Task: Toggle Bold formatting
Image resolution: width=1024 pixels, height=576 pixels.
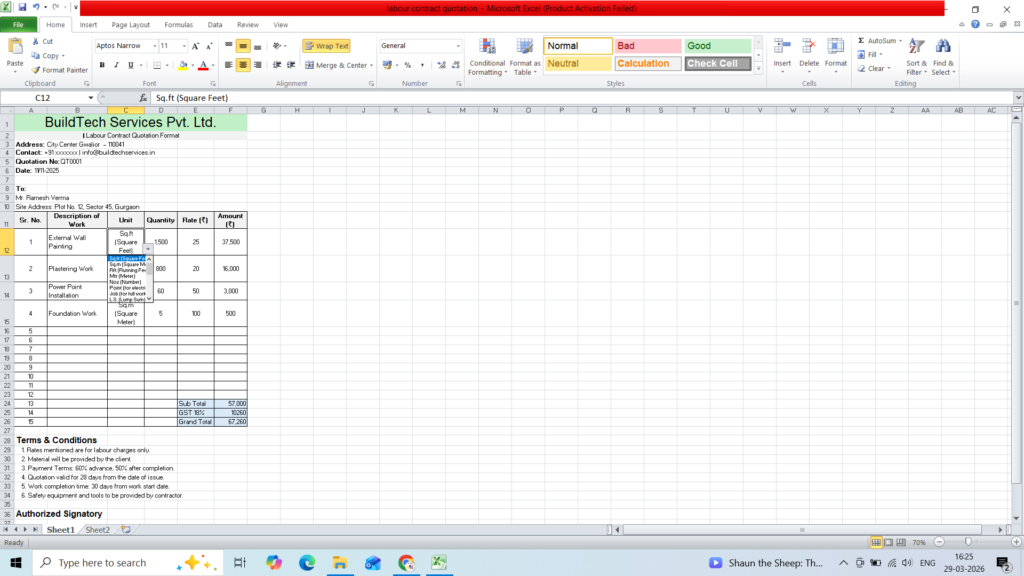Action: (x=102, y=65)
